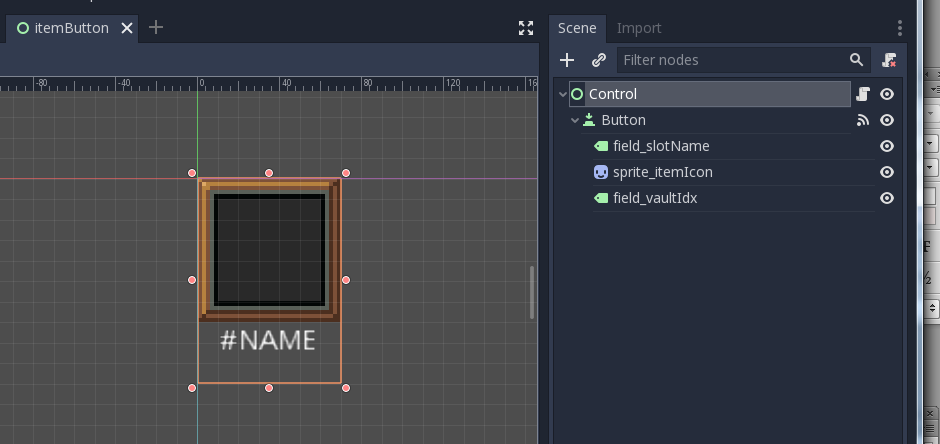Toggle visibility of Button node
This screenshot has height=444, width=940.
(x=886, y=120)
